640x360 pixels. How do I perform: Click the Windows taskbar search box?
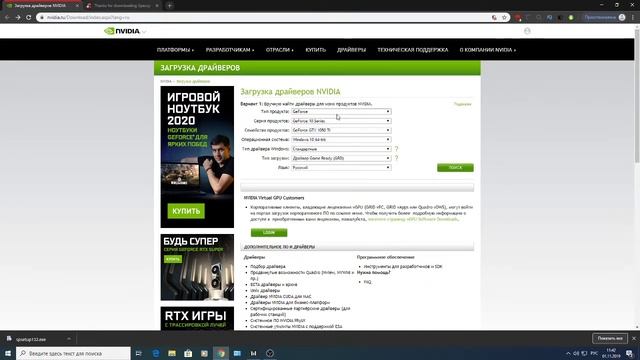(73, 353)
